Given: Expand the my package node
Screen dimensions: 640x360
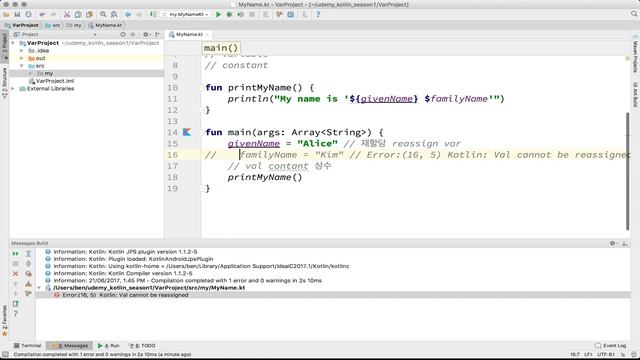Looking at the screenshot, I should [x=30, y=73].
